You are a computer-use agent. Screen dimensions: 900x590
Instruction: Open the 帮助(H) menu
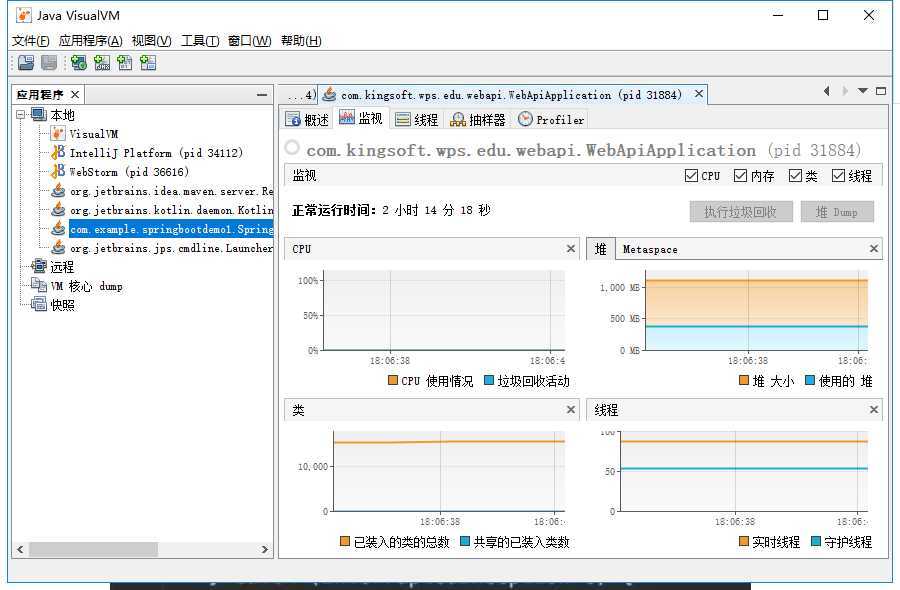tap(301, 41)
